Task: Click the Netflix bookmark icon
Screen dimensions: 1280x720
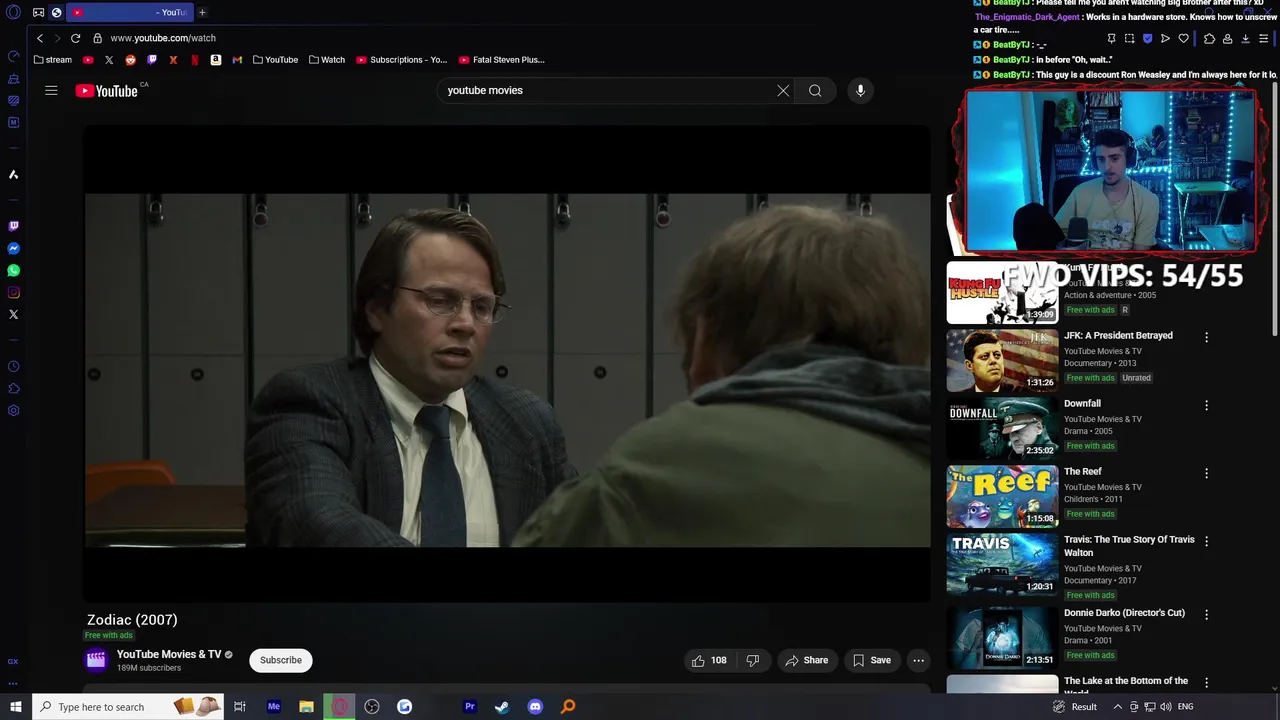Action: click(x=194, y=60)
